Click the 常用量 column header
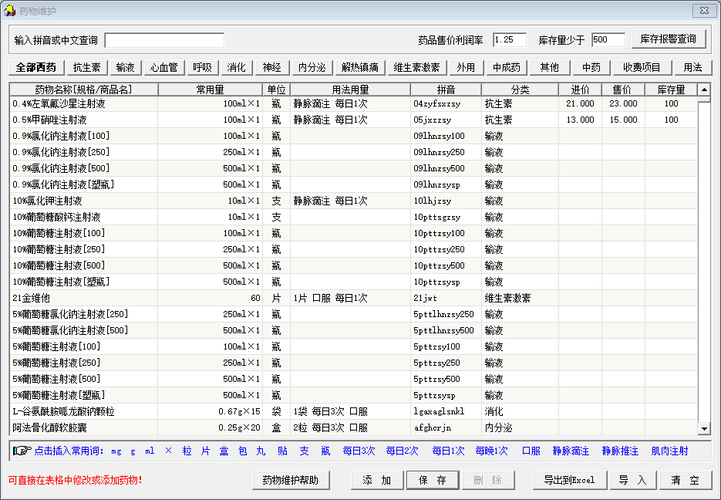Image resolution: width=721 pixels, height=500 pixels. point(210,89)
